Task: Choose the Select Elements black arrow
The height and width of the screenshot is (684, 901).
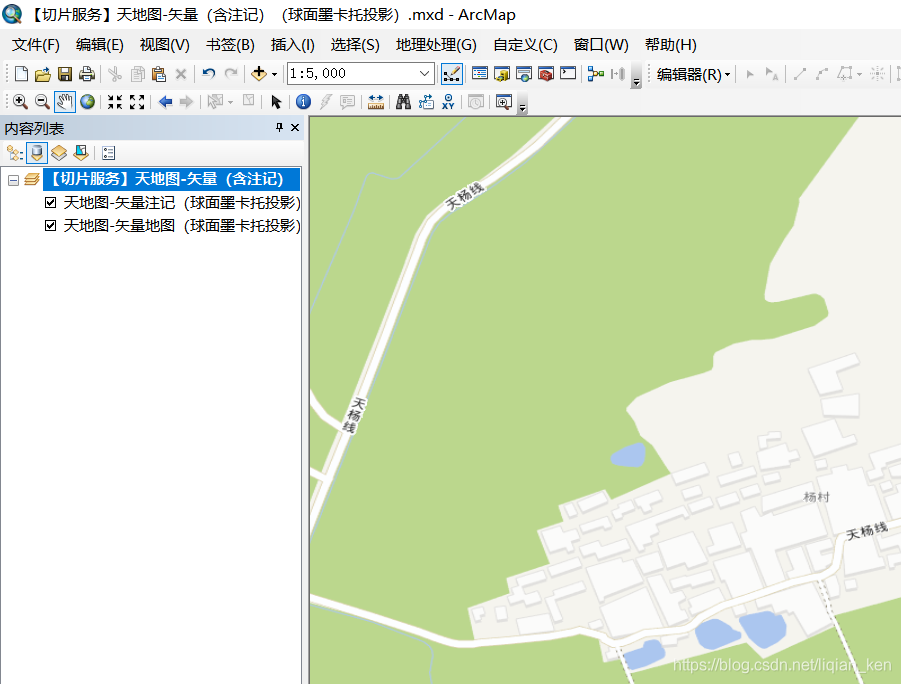Action: pyautogui.click(x=276, y=102)
